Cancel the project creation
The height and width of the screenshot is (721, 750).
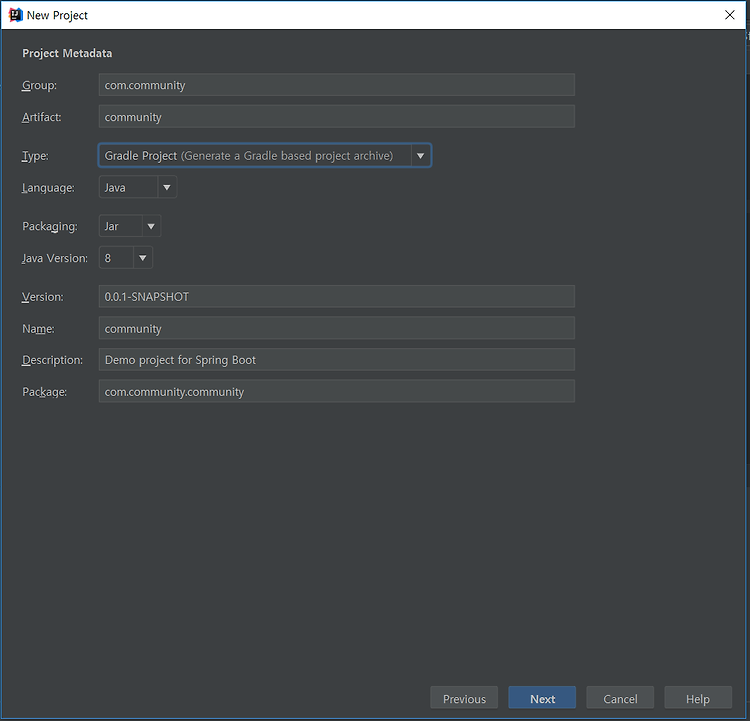click(620, 698)
